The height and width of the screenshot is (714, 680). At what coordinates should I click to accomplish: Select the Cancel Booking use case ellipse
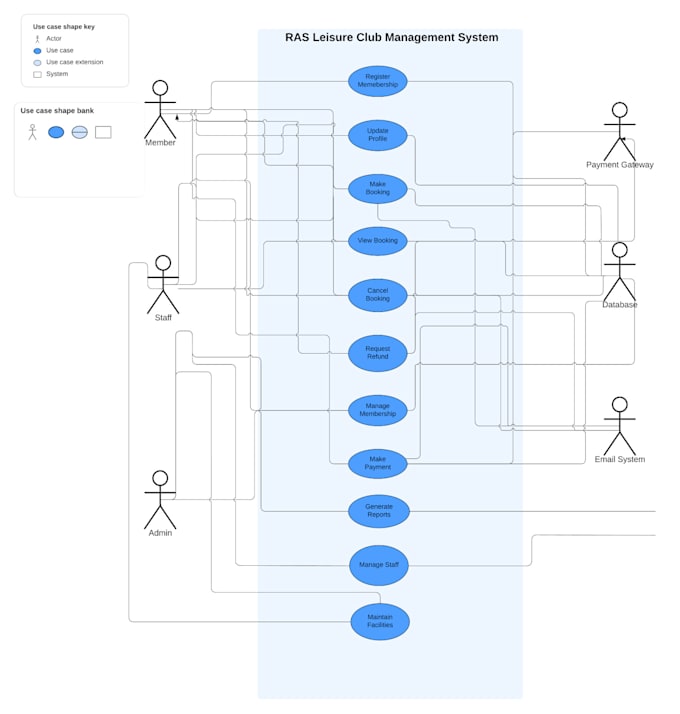pos(378,295)
